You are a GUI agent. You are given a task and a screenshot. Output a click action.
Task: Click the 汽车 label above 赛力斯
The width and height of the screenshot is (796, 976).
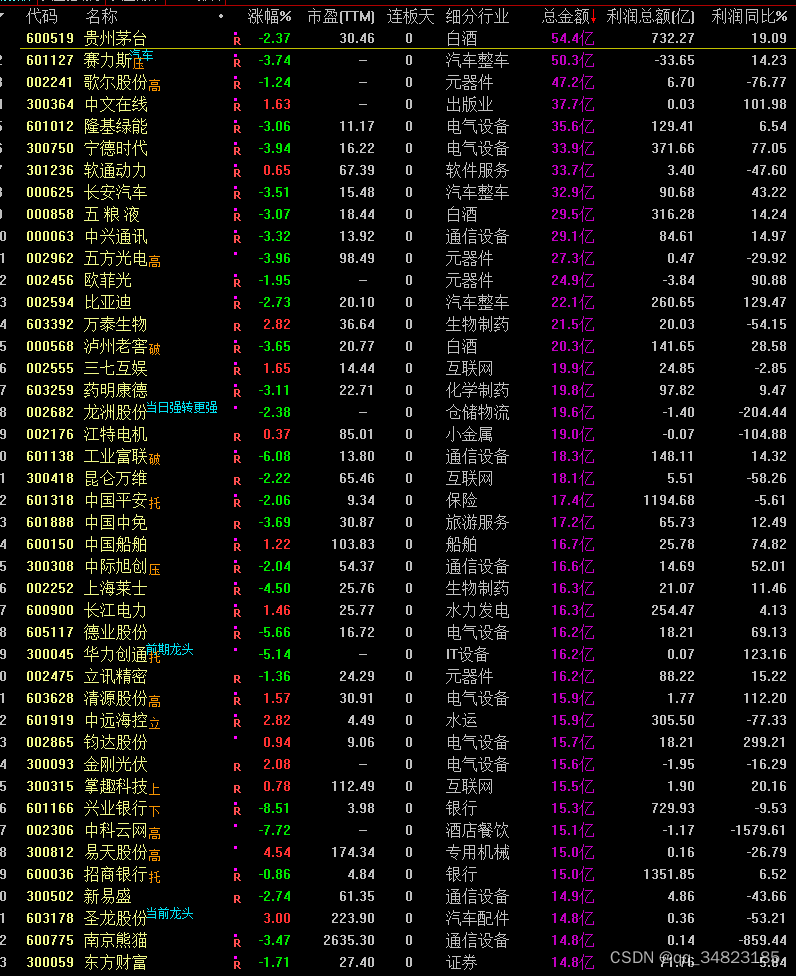coord(142,55)
